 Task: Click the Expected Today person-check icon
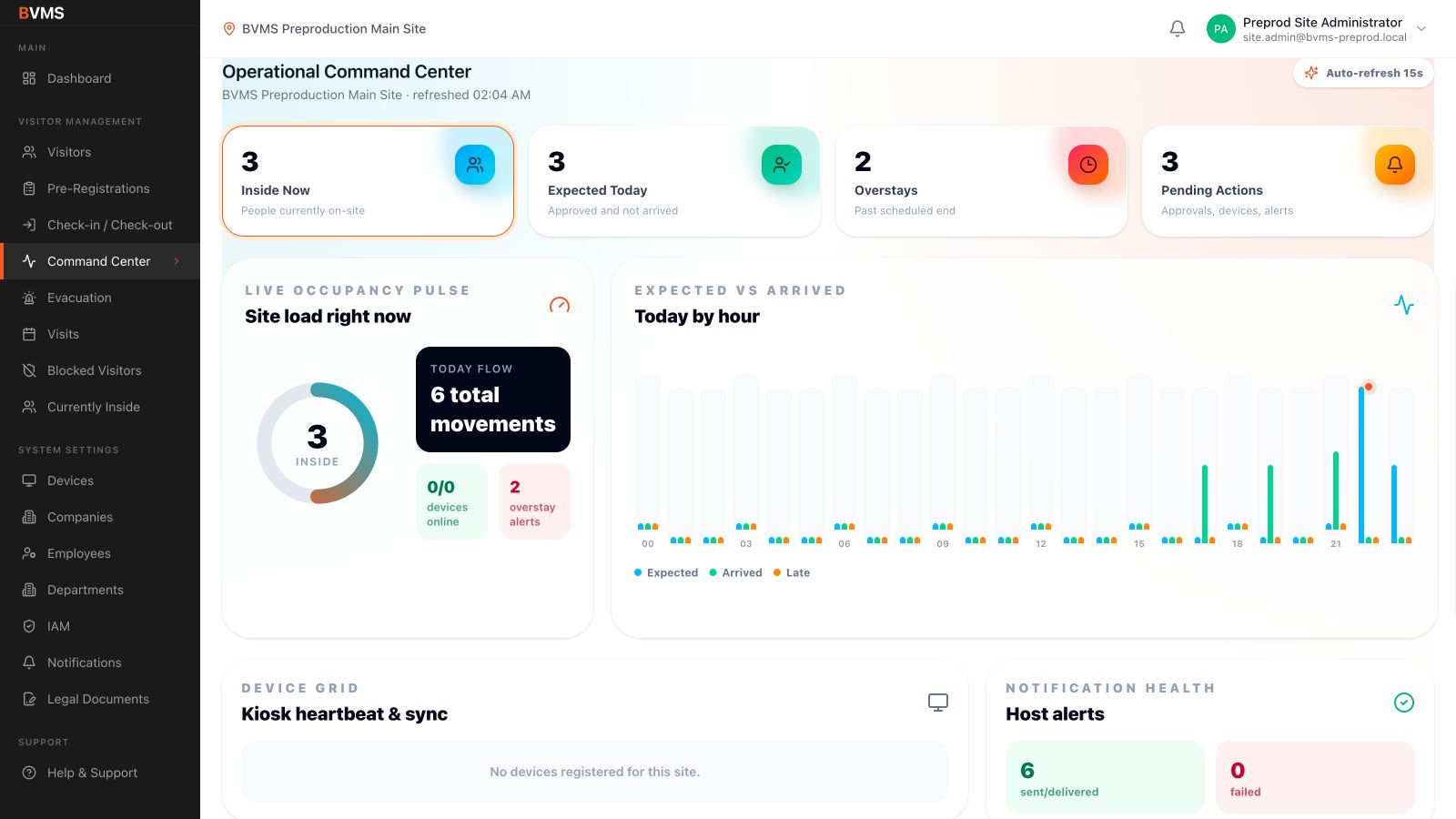click(x=782, y=165)
